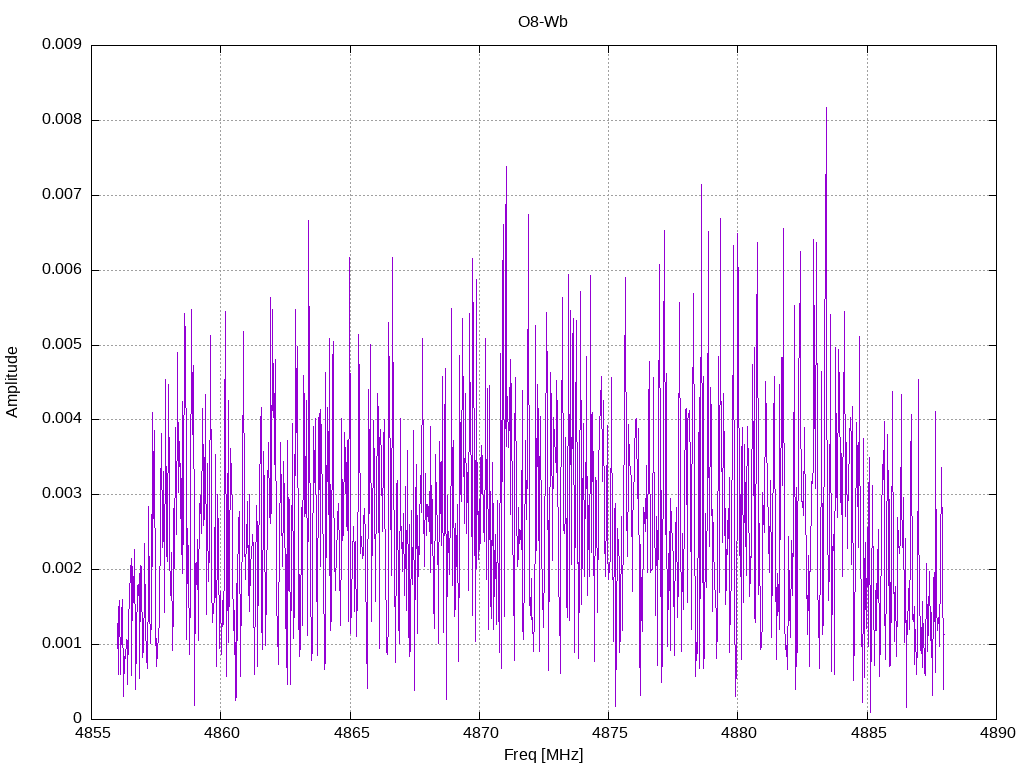Click the 4890 x-axis tick label
1024x768 pixels.
click(x=997, y=733)
